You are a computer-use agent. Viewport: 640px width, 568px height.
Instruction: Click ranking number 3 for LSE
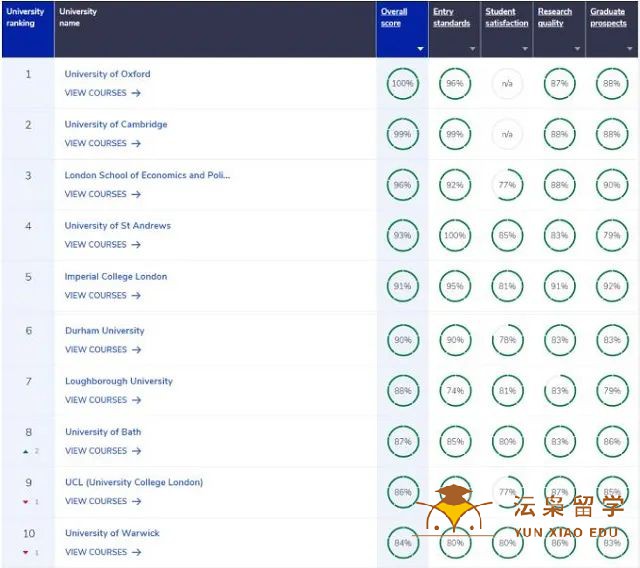click(x=28, y=176)
